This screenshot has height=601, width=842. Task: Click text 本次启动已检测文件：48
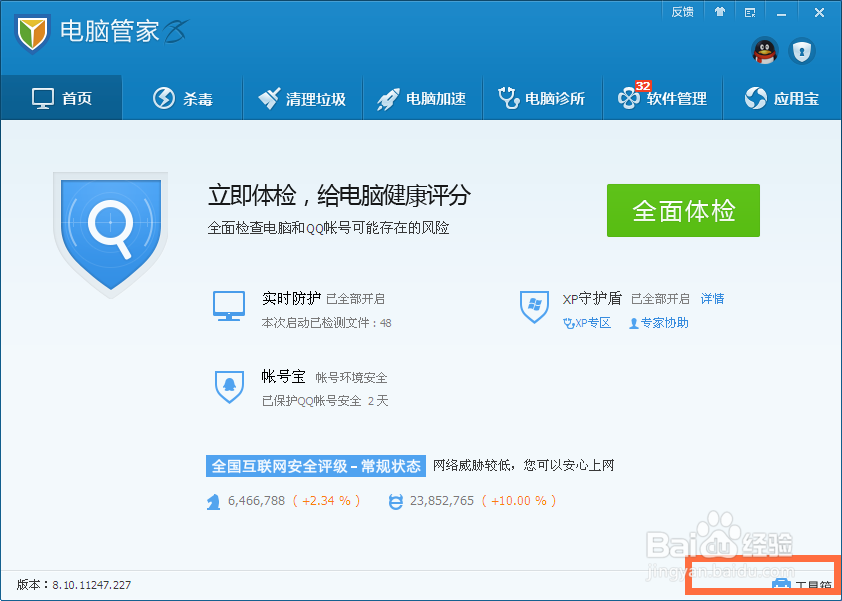326,323
